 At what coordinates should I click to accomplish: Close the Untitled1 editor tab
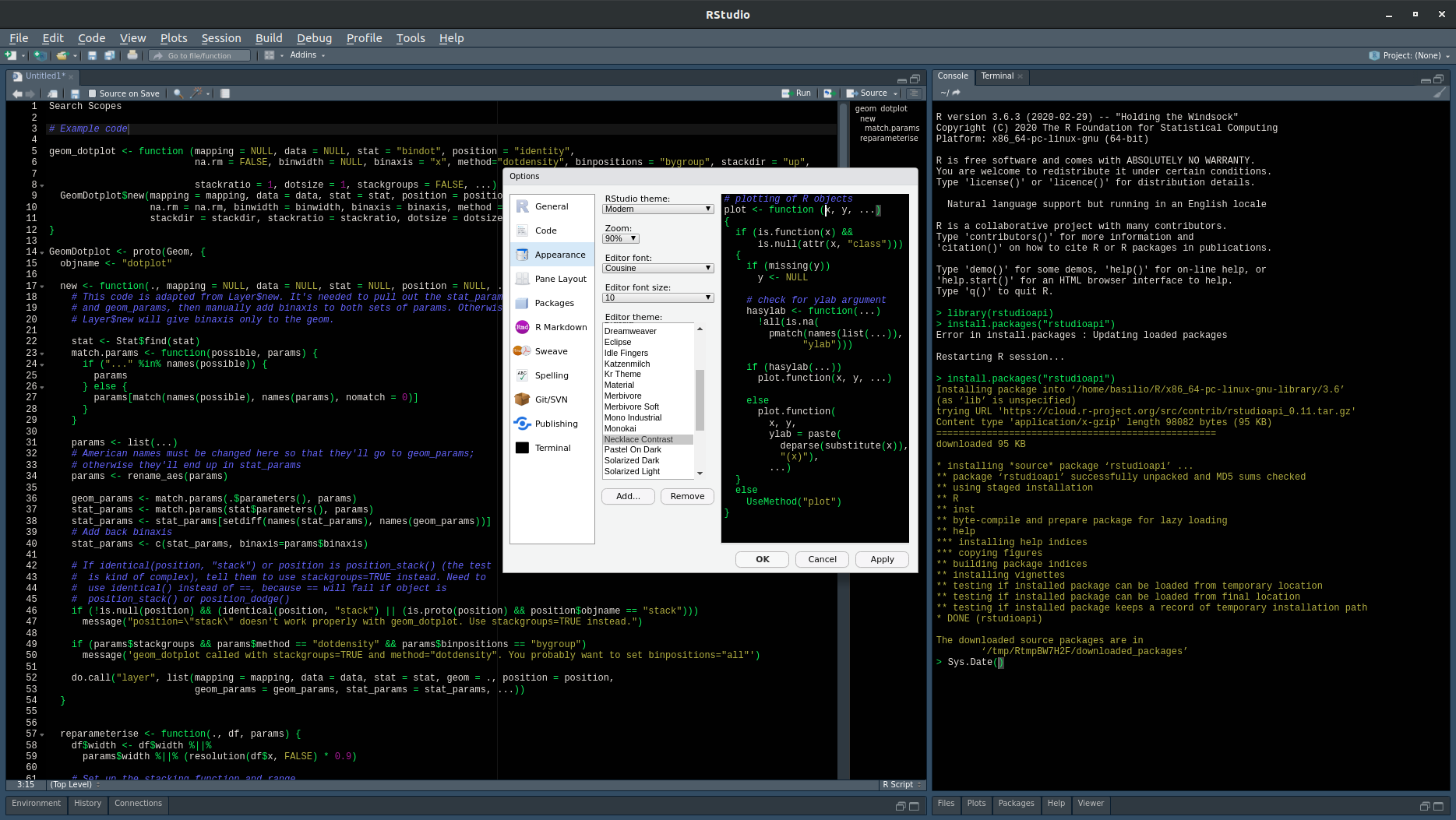[x=71, y=76]
